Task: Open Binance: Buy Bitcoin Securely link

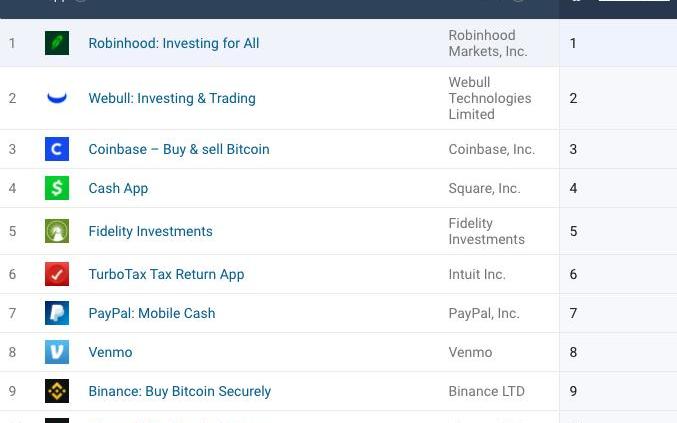Action: (x=180, y=391)
